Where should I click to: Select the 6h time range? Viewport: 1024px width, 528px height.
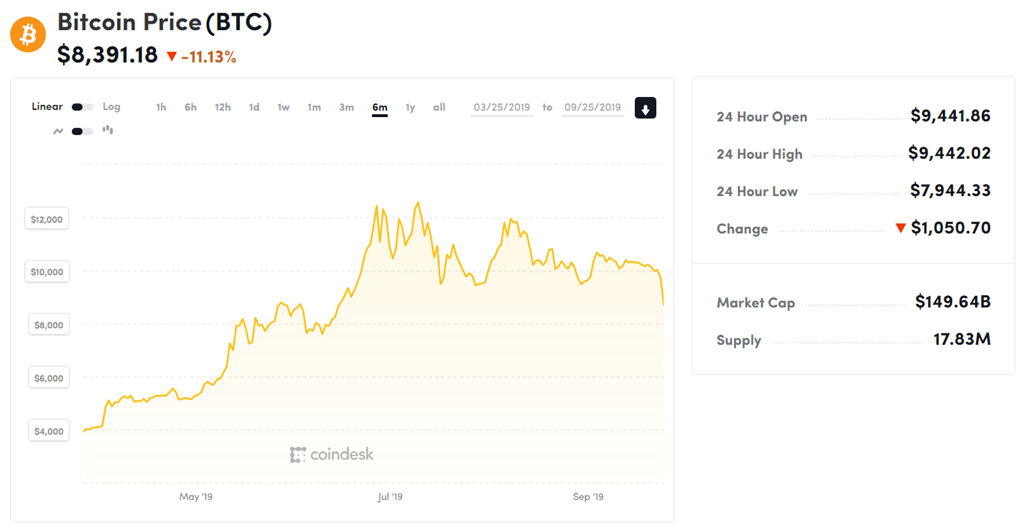(190, 107)
